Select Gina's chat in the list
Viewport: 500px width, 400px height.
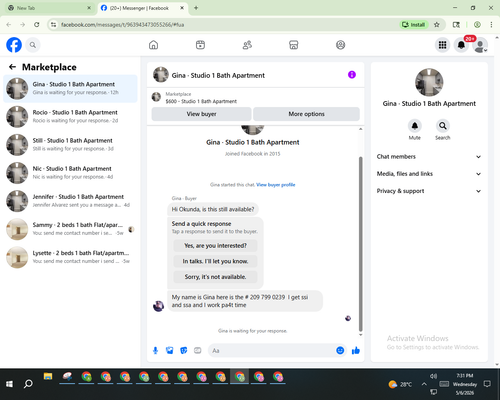[70, 89]
